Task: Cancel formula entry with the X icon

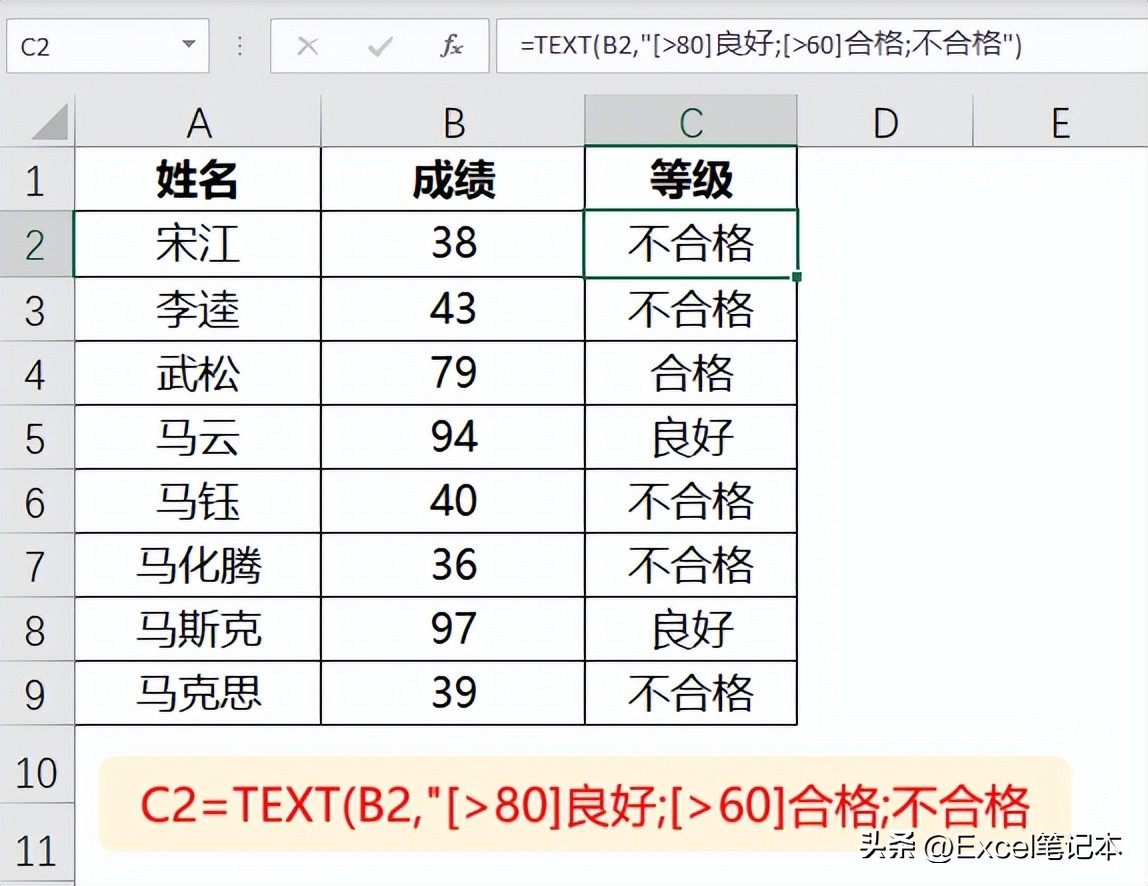Action: click(x=309, y=45)
